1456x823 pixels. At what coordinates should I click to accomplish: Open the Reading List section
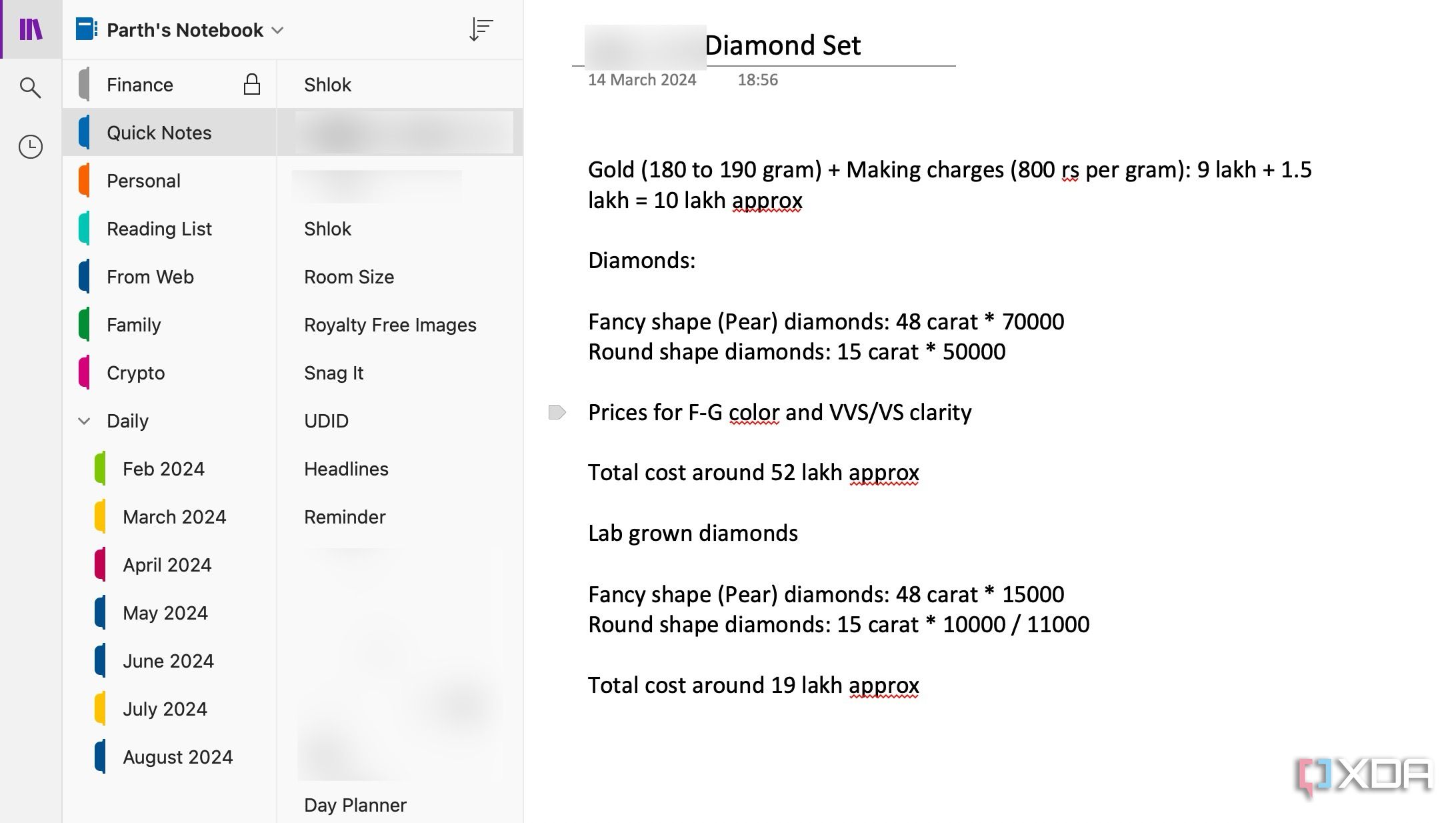pos(159,229)
